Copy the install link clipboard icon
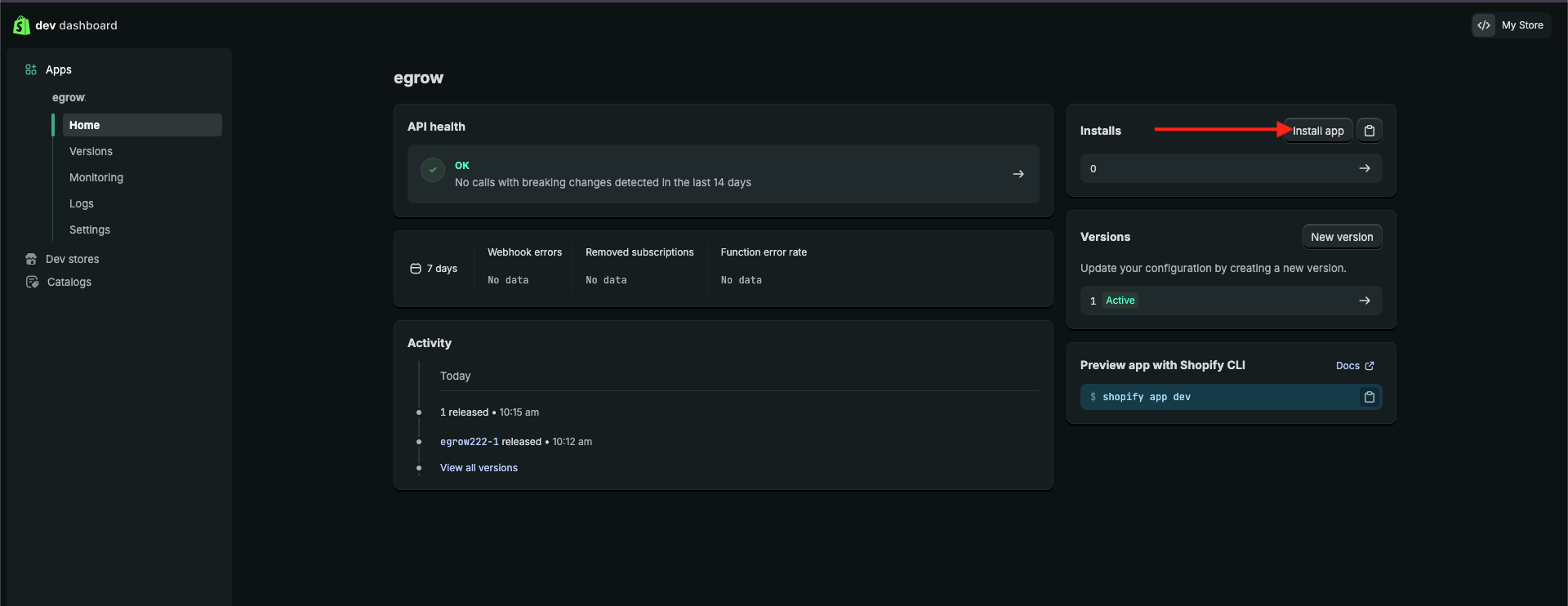Screen dimensions: 1568x606 tap(1370, 131)
